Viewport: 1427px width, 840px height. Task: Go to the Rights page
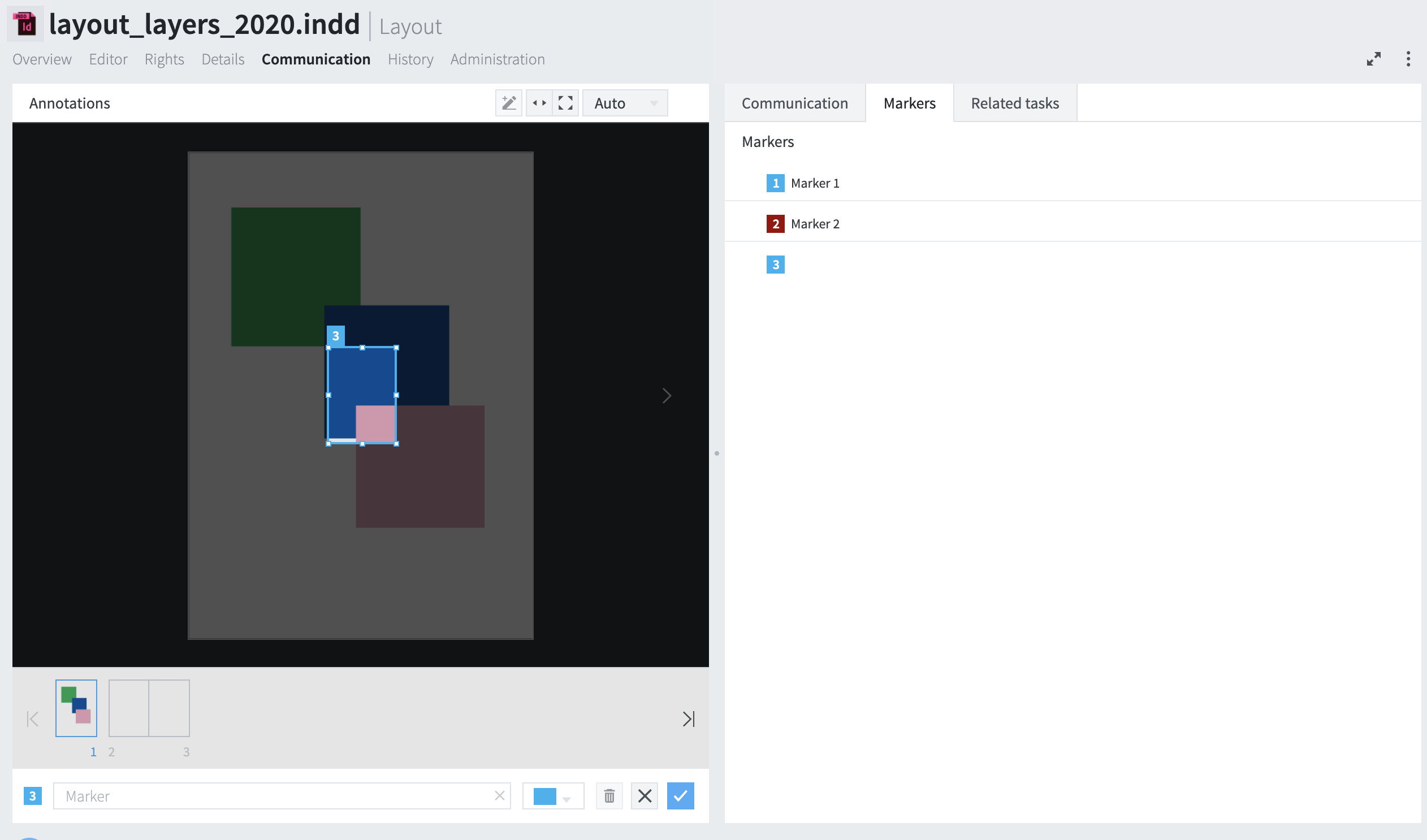coord(163,59)
